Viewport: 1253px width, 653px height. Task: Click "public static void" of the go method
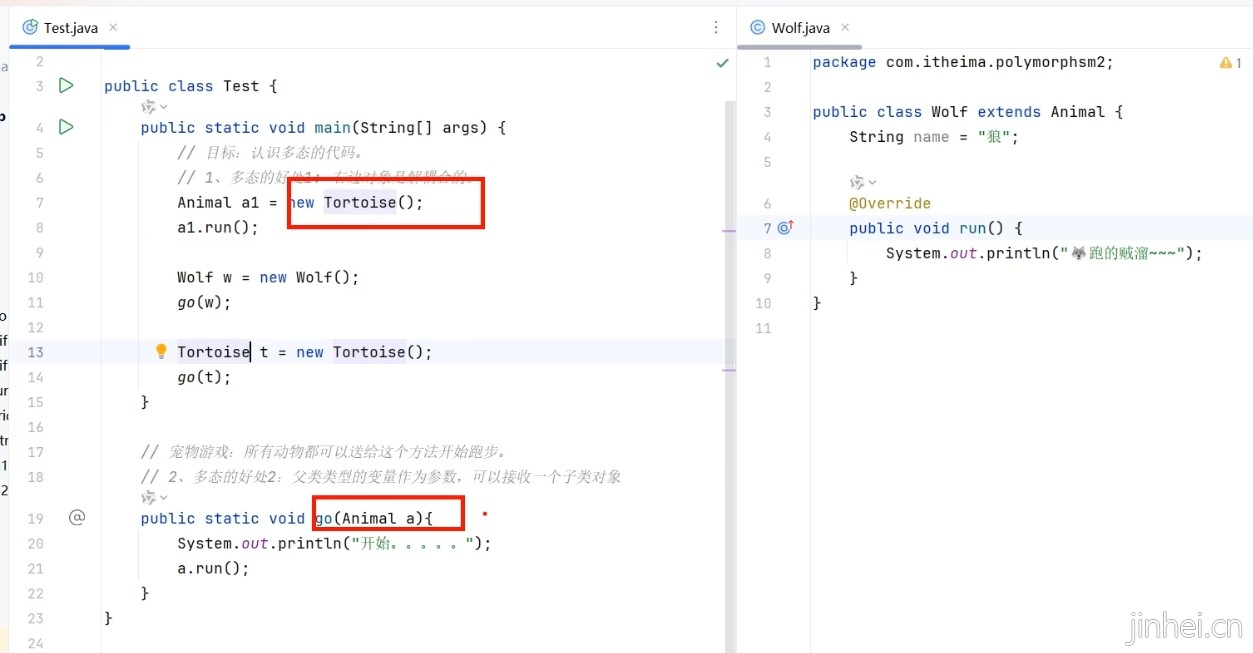coord(223,518)
